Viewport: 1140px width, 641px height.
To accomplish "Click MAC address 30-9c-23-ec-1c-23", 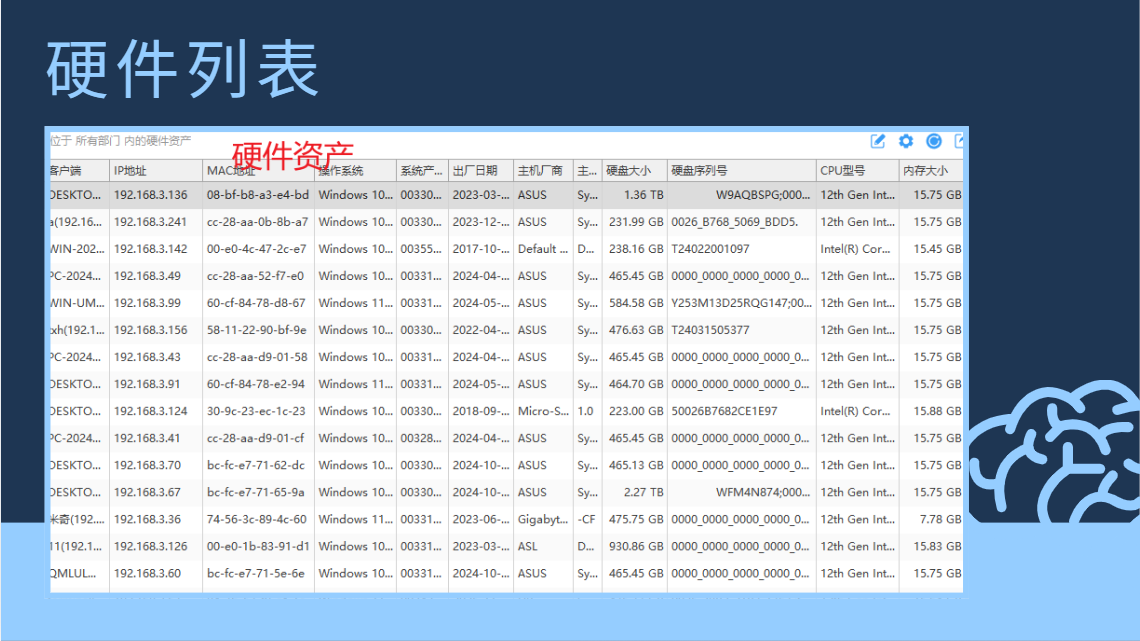I will [x=256, y=411].
